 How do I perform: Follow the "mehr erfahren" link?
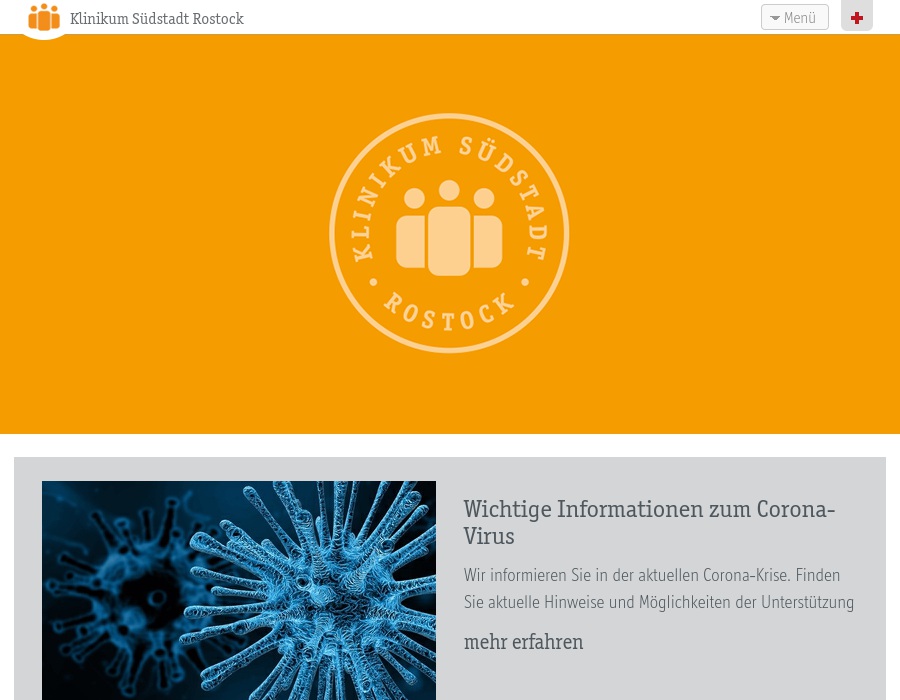click(523, 642)
